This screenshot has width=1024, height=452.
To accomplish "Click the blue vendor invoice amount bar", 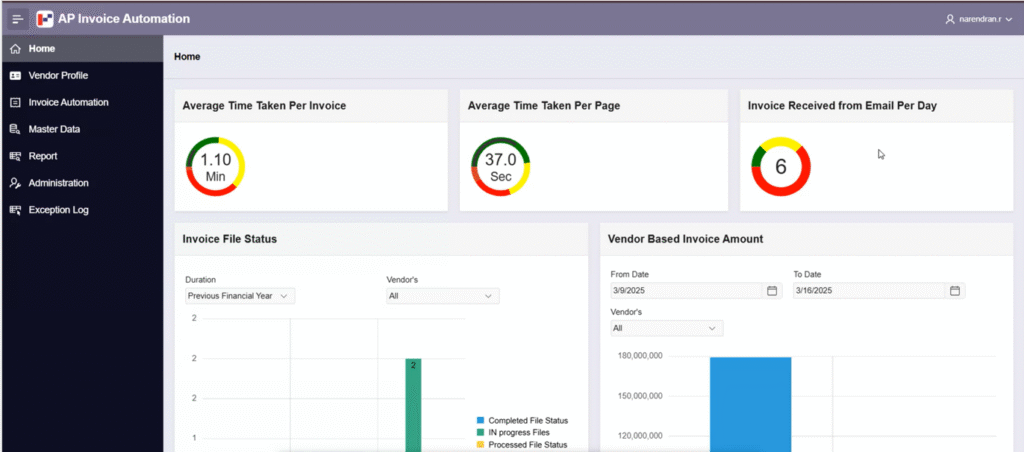I will (x=750, y=404).
